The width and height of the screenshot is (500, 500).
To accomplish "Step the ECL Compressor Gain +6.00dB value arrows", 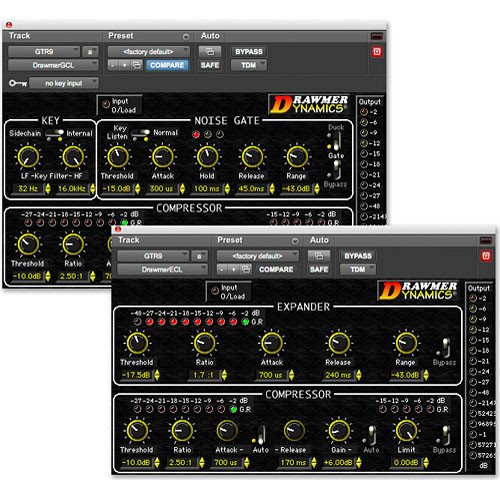I will pos(359,462).
